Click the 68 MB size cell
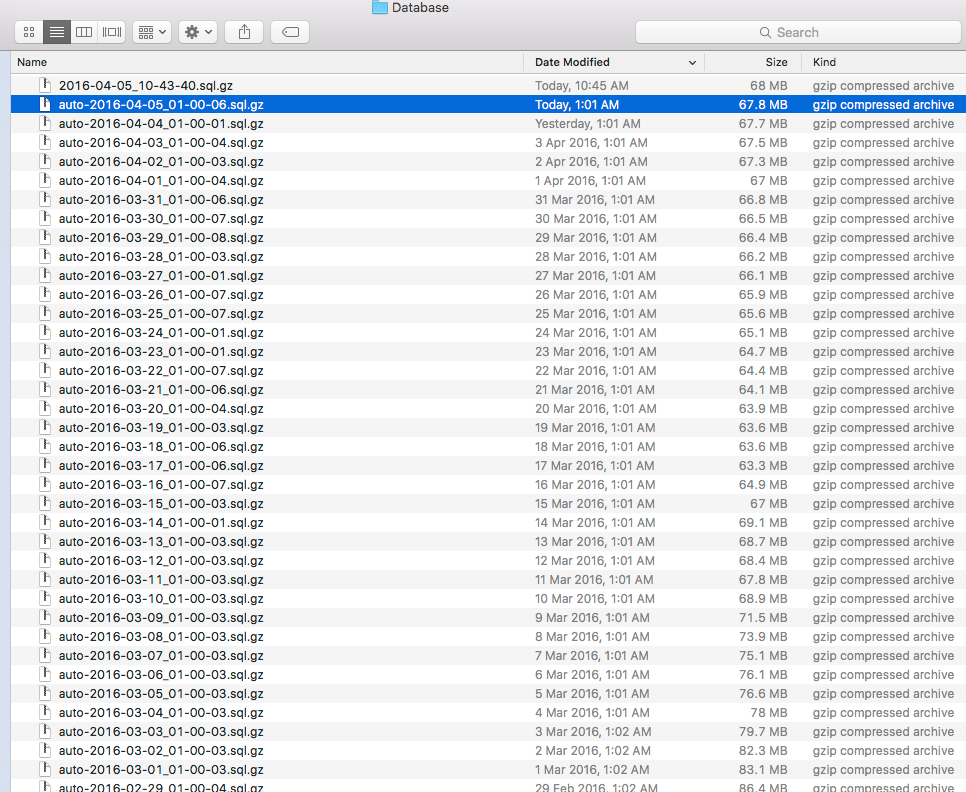The image size is (966, 792). (768, 86)
